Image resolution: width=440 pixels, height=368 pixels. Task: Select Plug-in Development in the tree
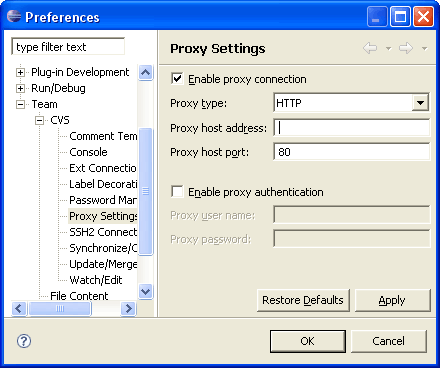pos(80,72)
